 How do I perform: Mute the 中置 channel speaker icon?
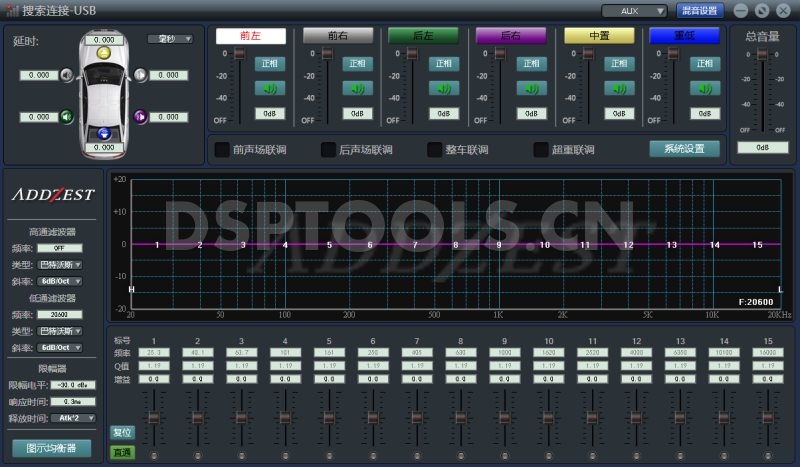(x=619, y=88)
